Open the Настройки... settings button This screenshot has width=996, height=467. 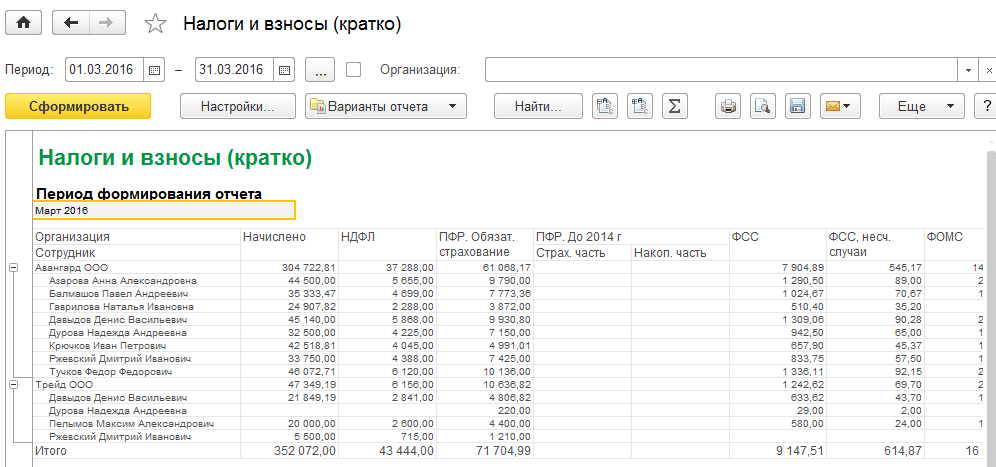(237, 106)
